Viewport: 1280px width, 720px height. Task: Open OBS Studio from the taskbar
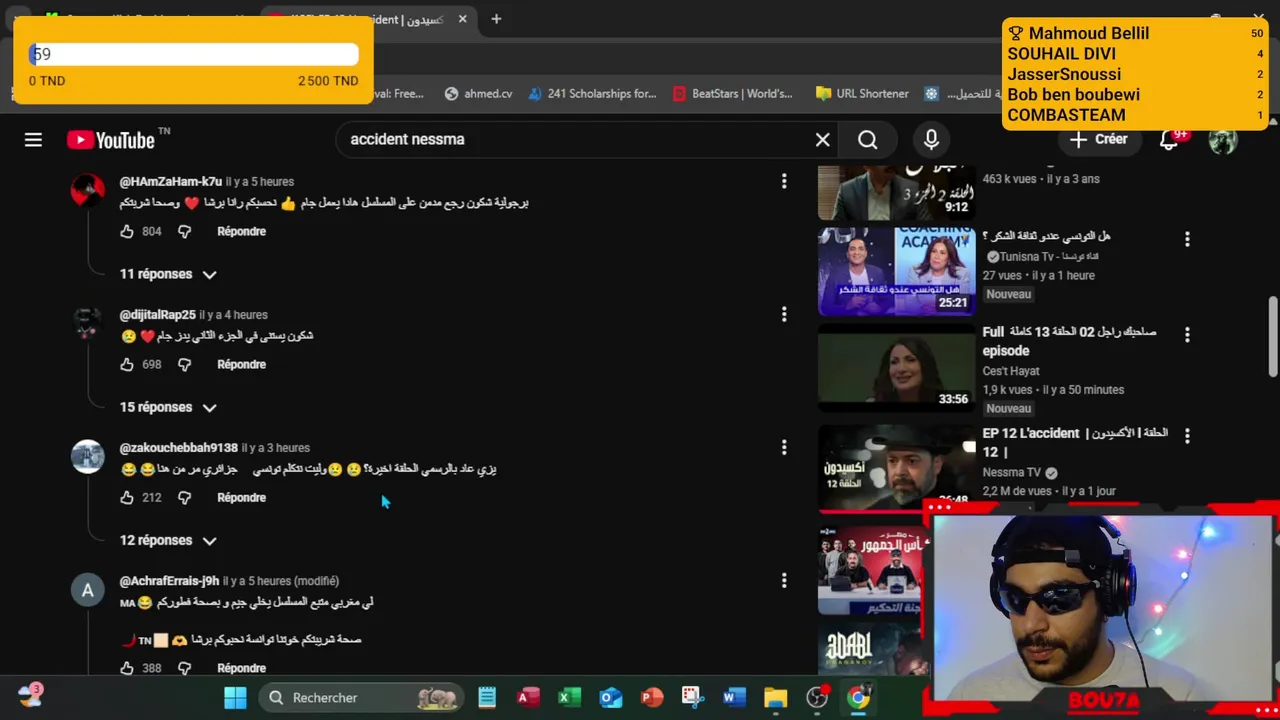click(x=817, y=698)
